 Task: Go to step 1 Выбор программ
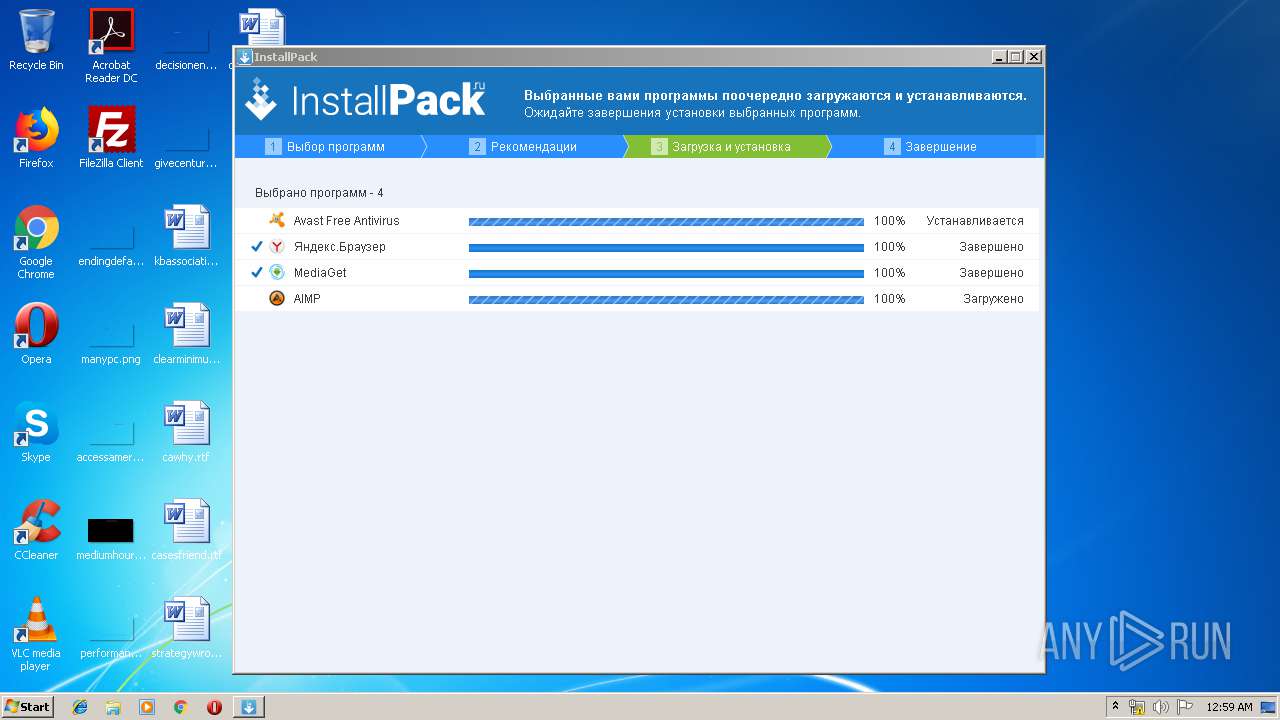click(326, 147)
